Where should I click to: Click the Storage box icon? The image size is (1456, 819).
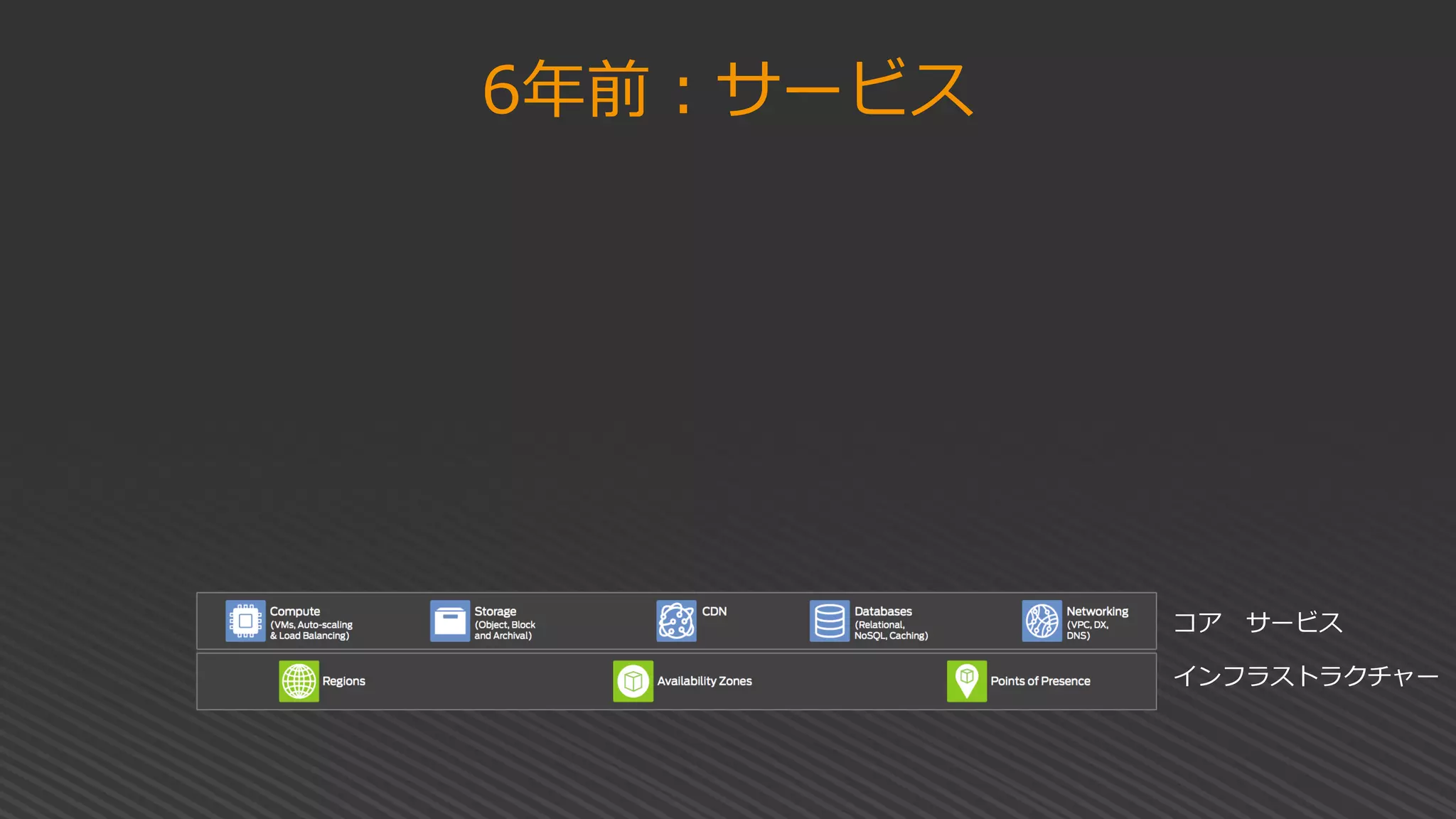tap(450, 621)
